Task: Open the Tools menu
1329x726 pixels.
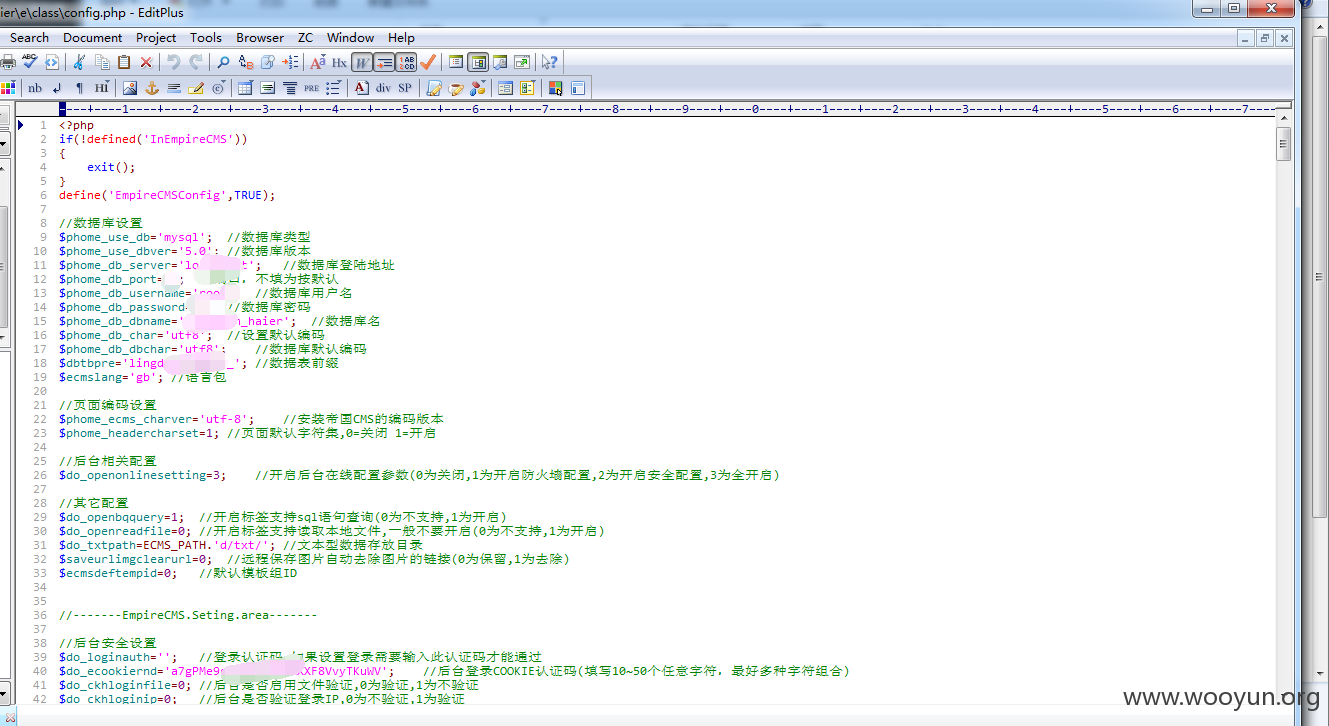Action: tap(206, 37)
